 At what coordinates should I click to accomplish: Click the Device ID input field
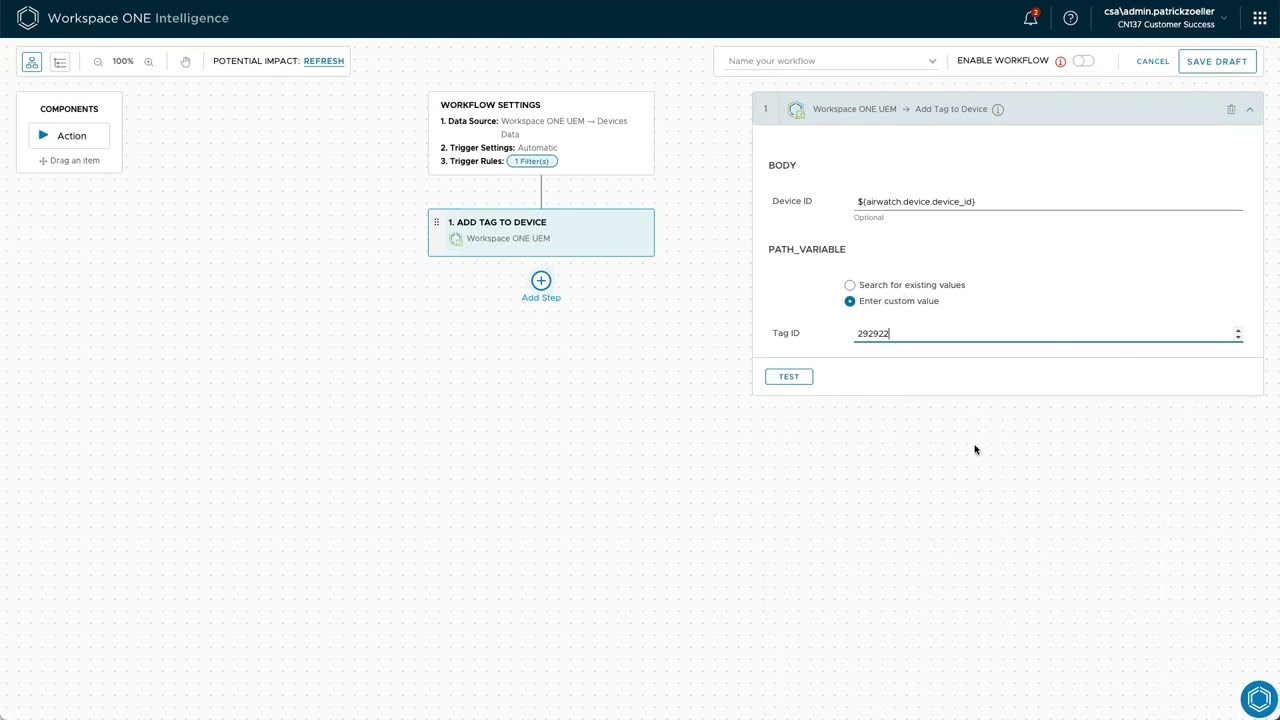coord(1048,201)
